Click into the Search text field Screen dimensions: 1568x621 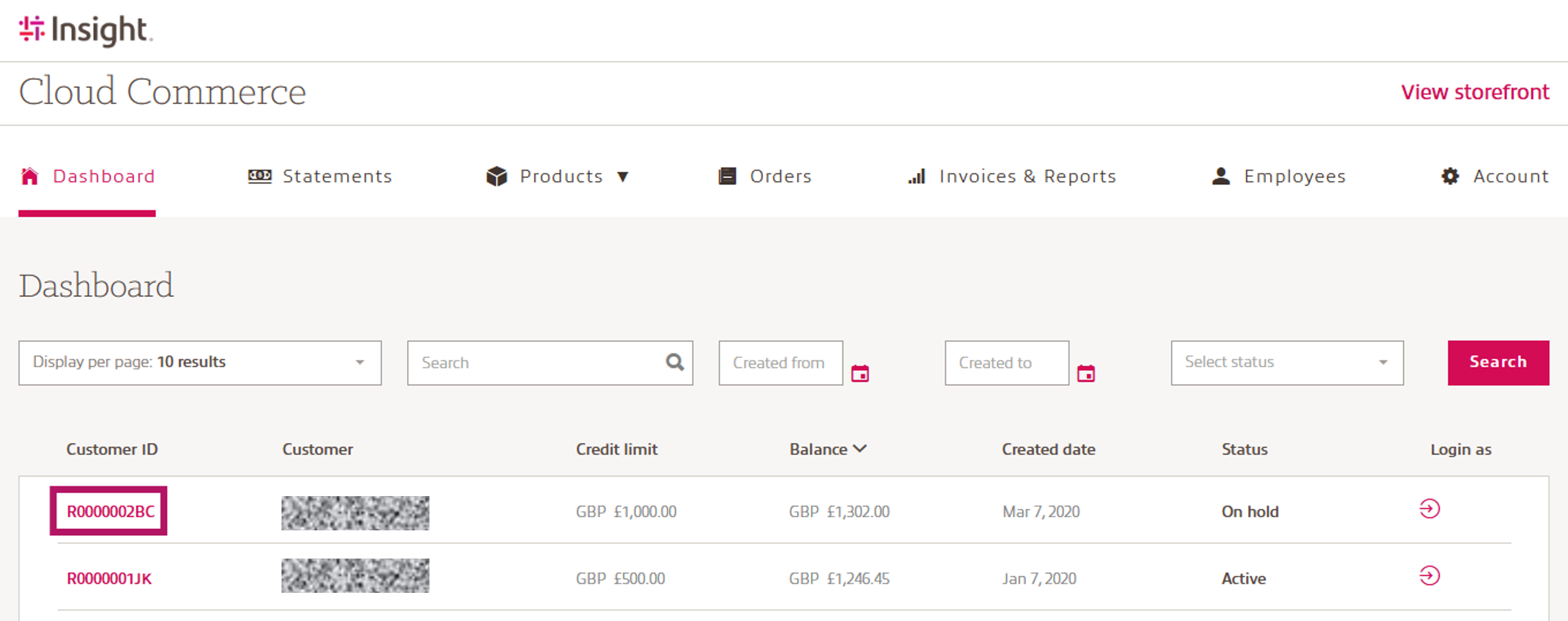point(536,362)
